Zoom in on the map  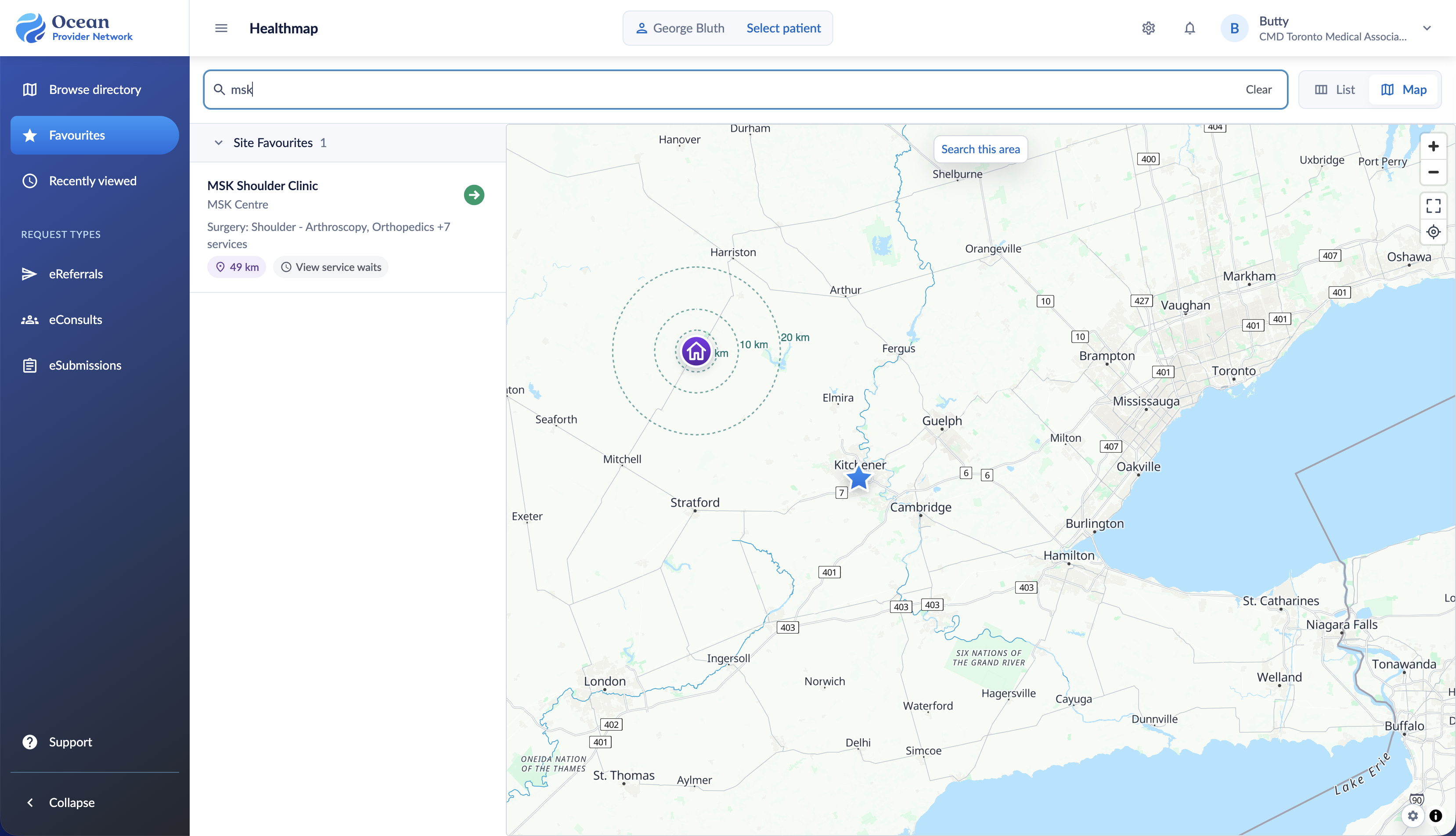tap(1433, 146)
